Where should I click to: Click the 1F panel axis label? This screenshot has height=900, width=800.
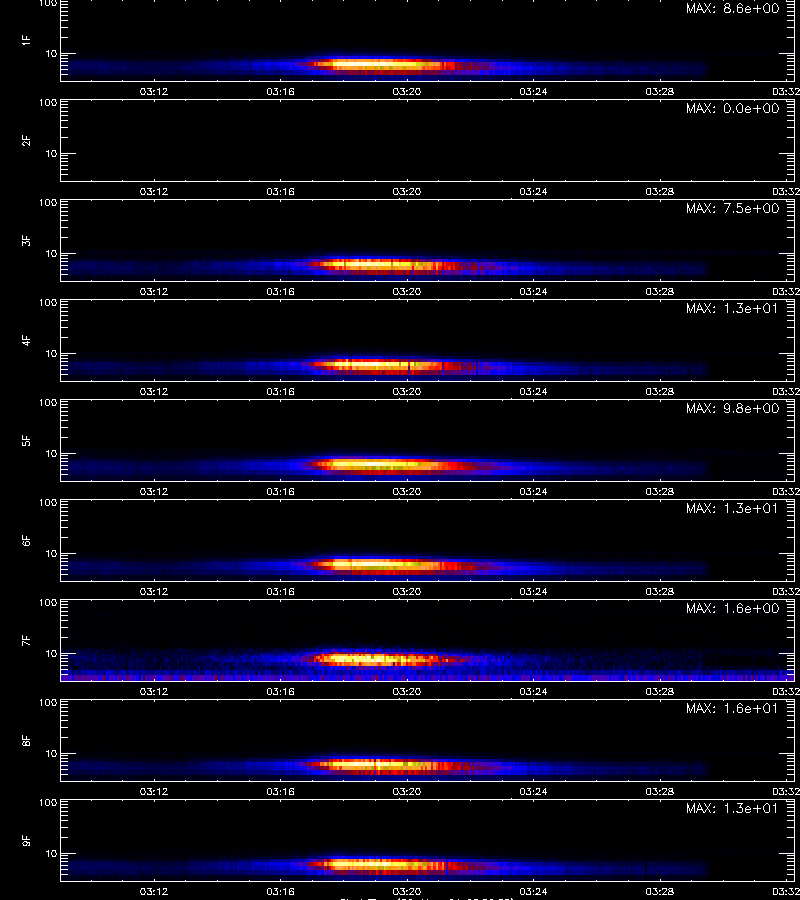(x=26, y=41)
